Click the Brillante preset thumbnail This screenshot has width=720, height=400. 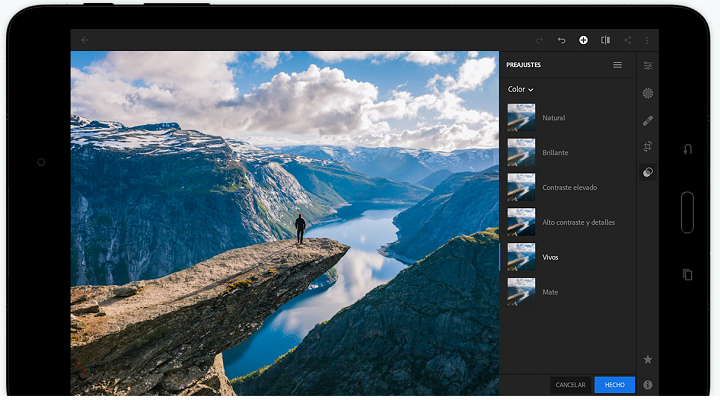tap(521, 152)
